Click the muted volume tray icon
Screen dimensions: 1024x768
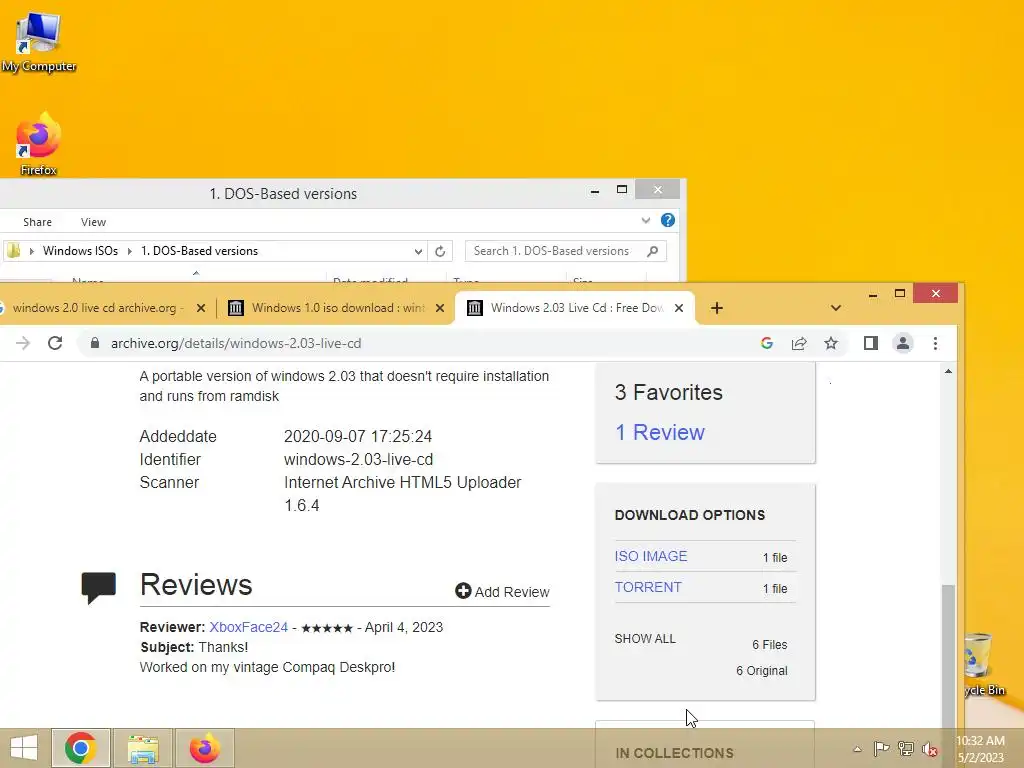tap(930, 748)
